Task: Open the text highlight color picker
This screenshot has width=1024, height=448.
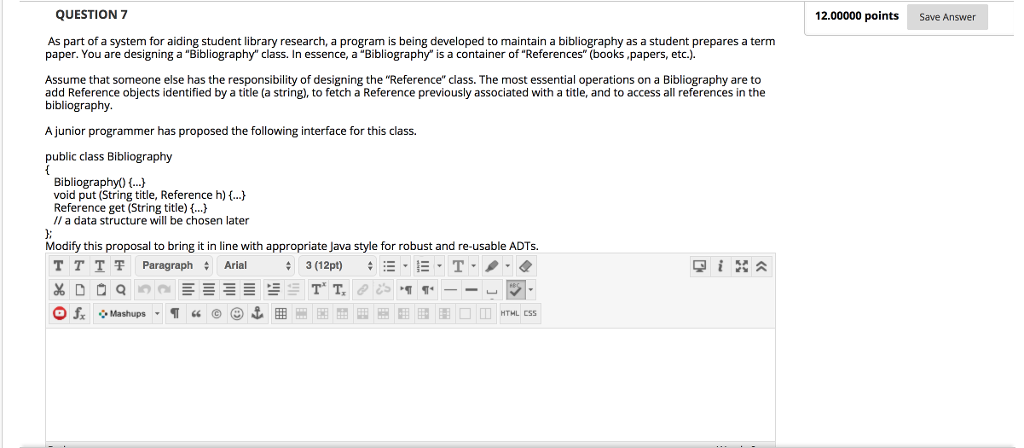Action: (x=491, y=266)
